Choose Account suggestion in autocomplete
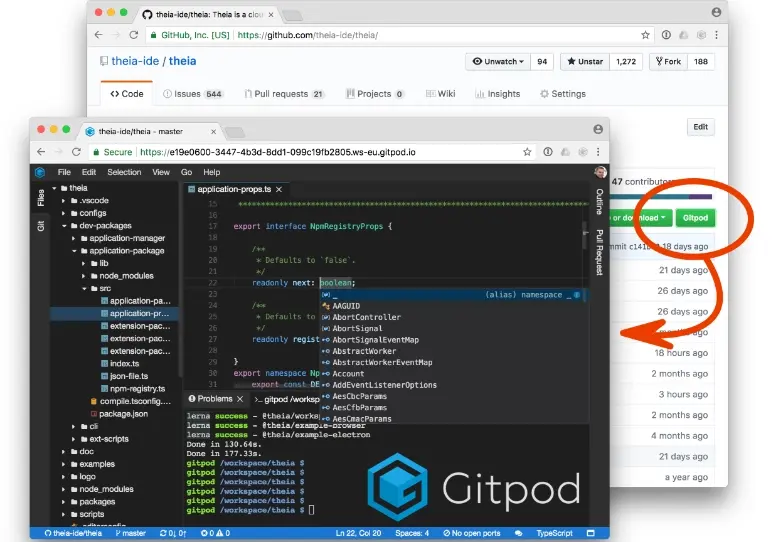 click(348, 374)
